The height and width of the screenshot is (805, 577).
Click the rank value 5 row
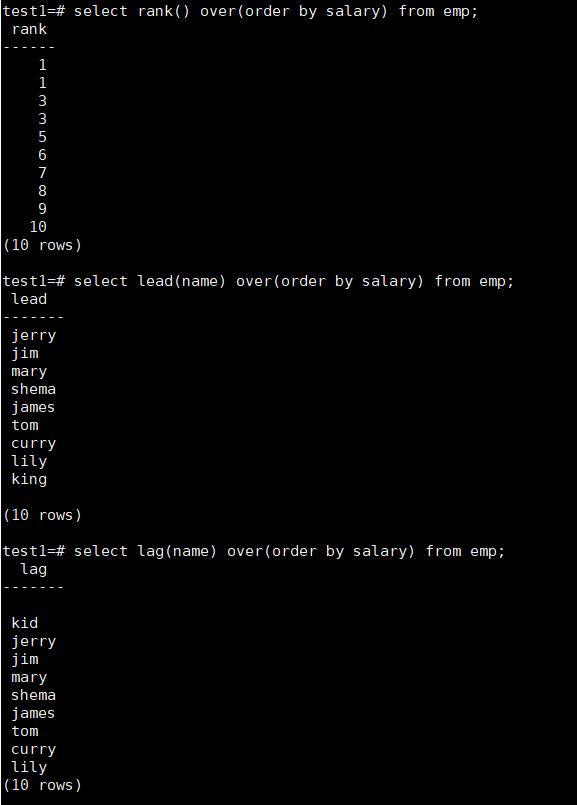click(x=43, y=137)
